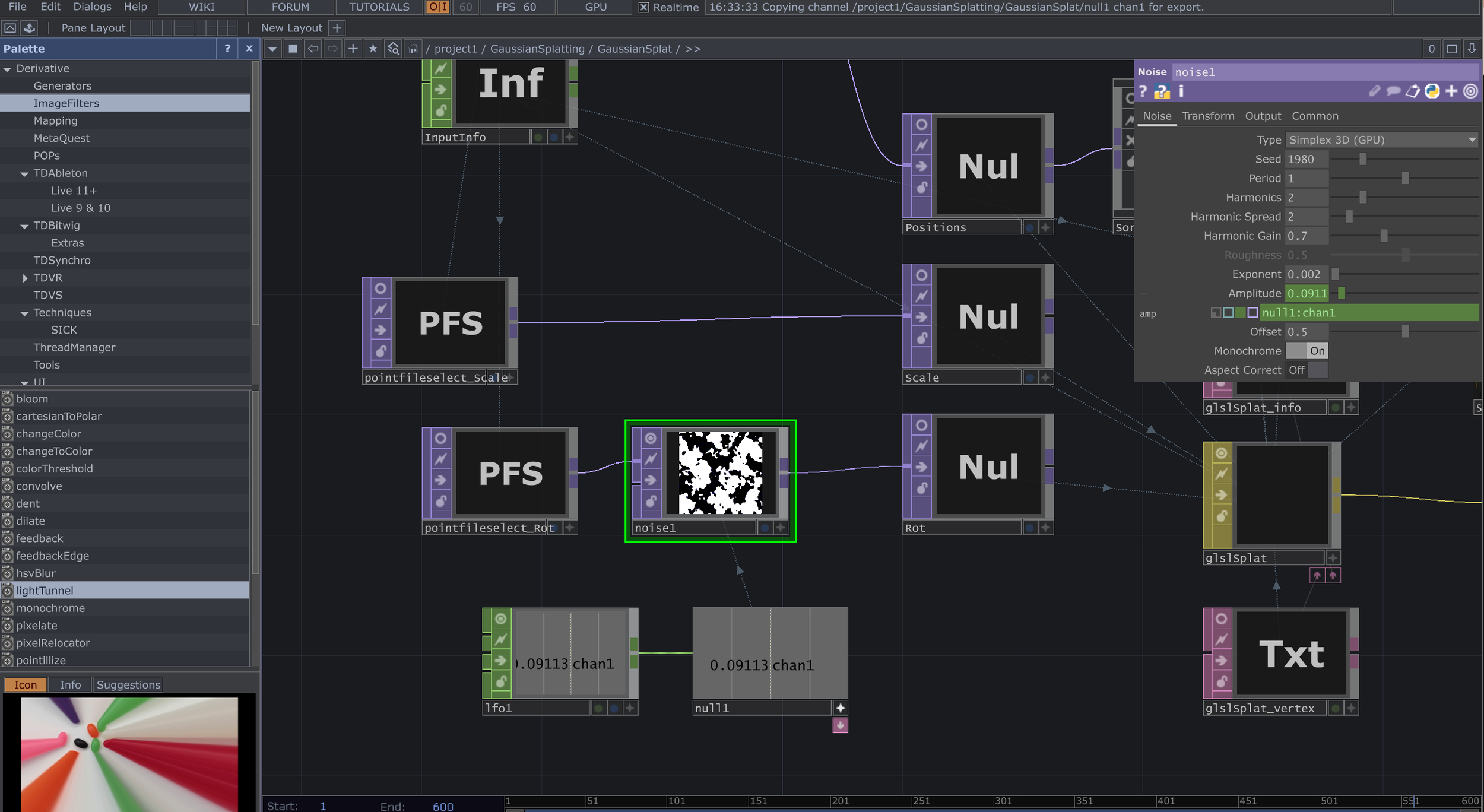Open Python help for noise1 operator
1484x812 pixels.
pos(1161,91)
